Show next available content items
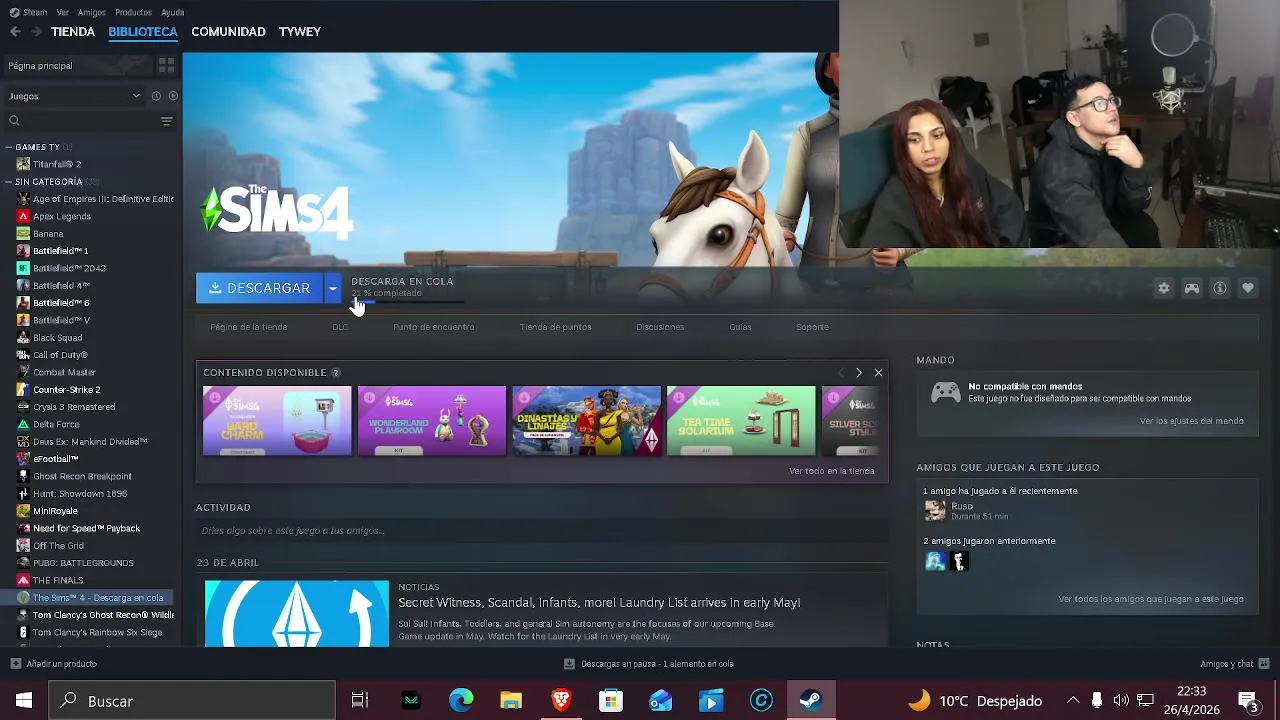This screenshot has width=1280, height=720. click(x=858, y=373)
